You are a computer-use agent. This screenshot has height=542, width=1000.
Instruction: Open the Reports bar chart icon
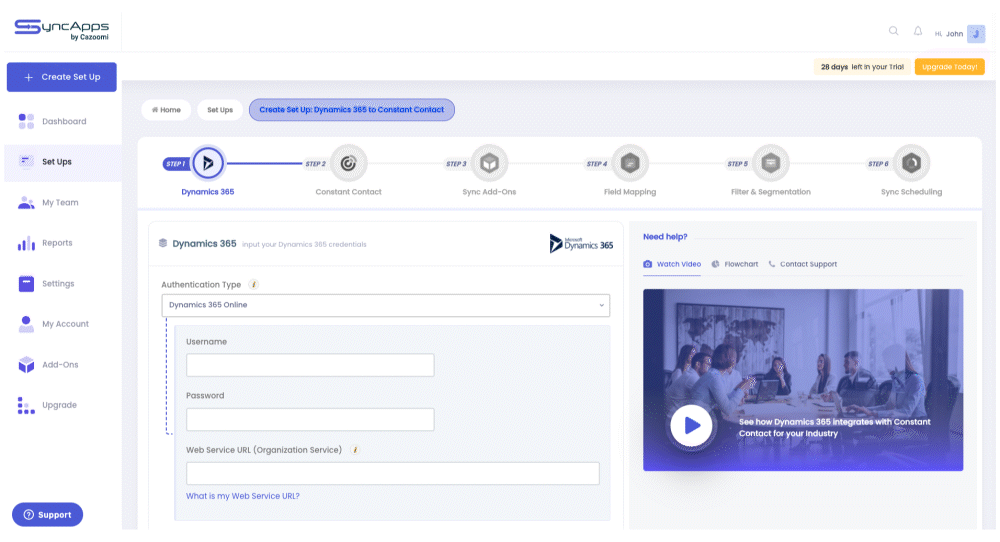tap(26, 243)
